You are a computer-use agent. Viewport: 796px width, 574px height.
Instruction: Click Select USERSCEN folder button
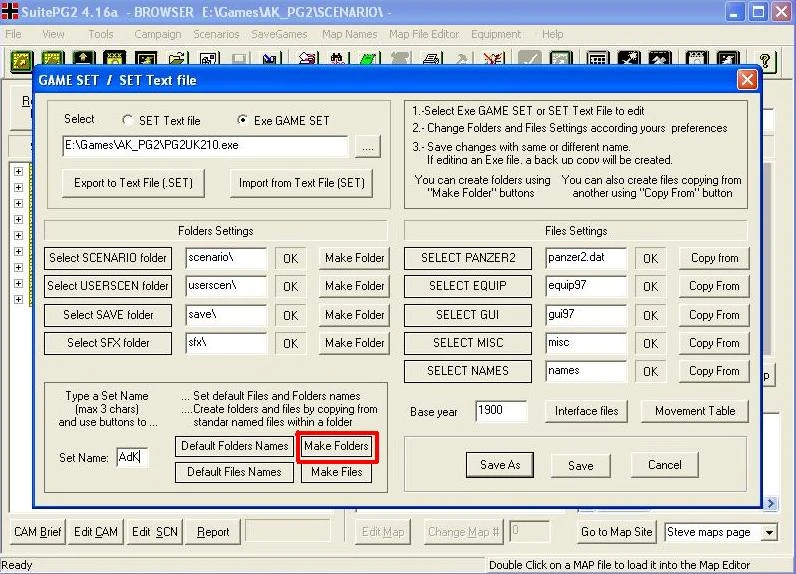108,286
